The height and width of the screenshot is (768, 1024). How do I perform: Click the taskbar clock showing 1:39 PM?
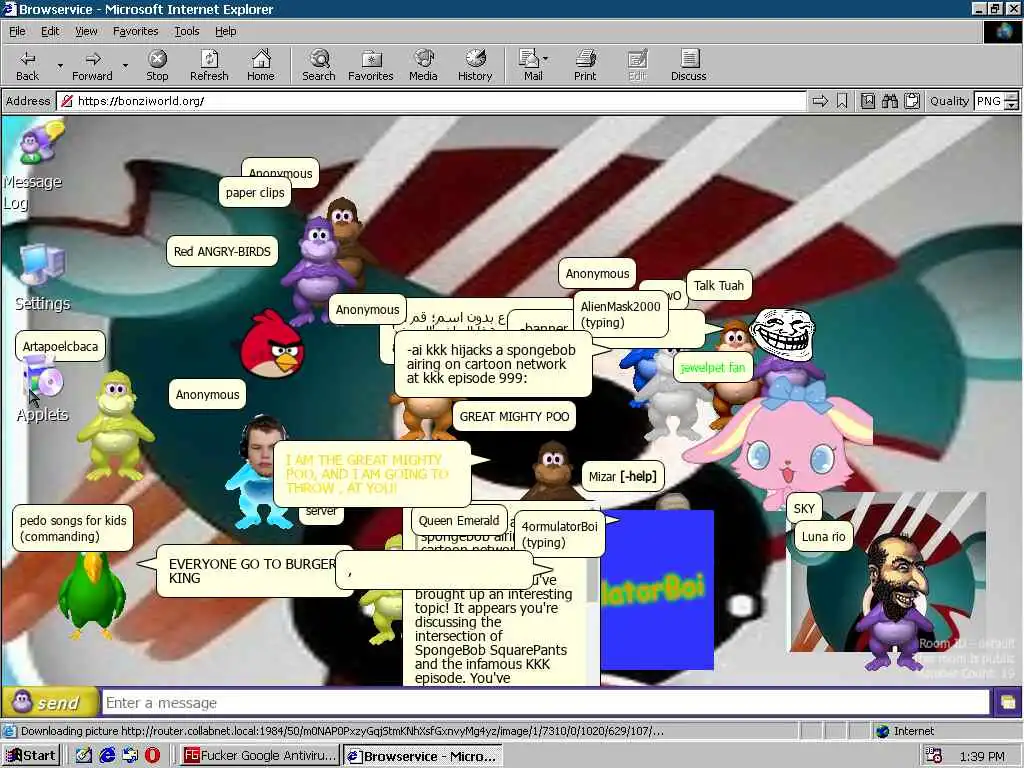(982, 756)
